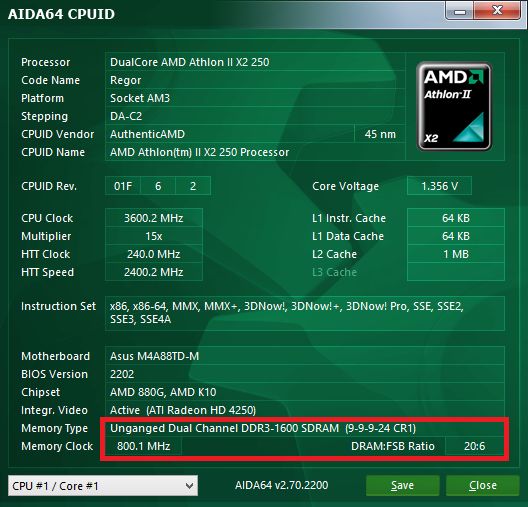The image size is (528, 507).
Task: Click the Memory Clock value 800.1 MHz
Action: coord(143,446)
